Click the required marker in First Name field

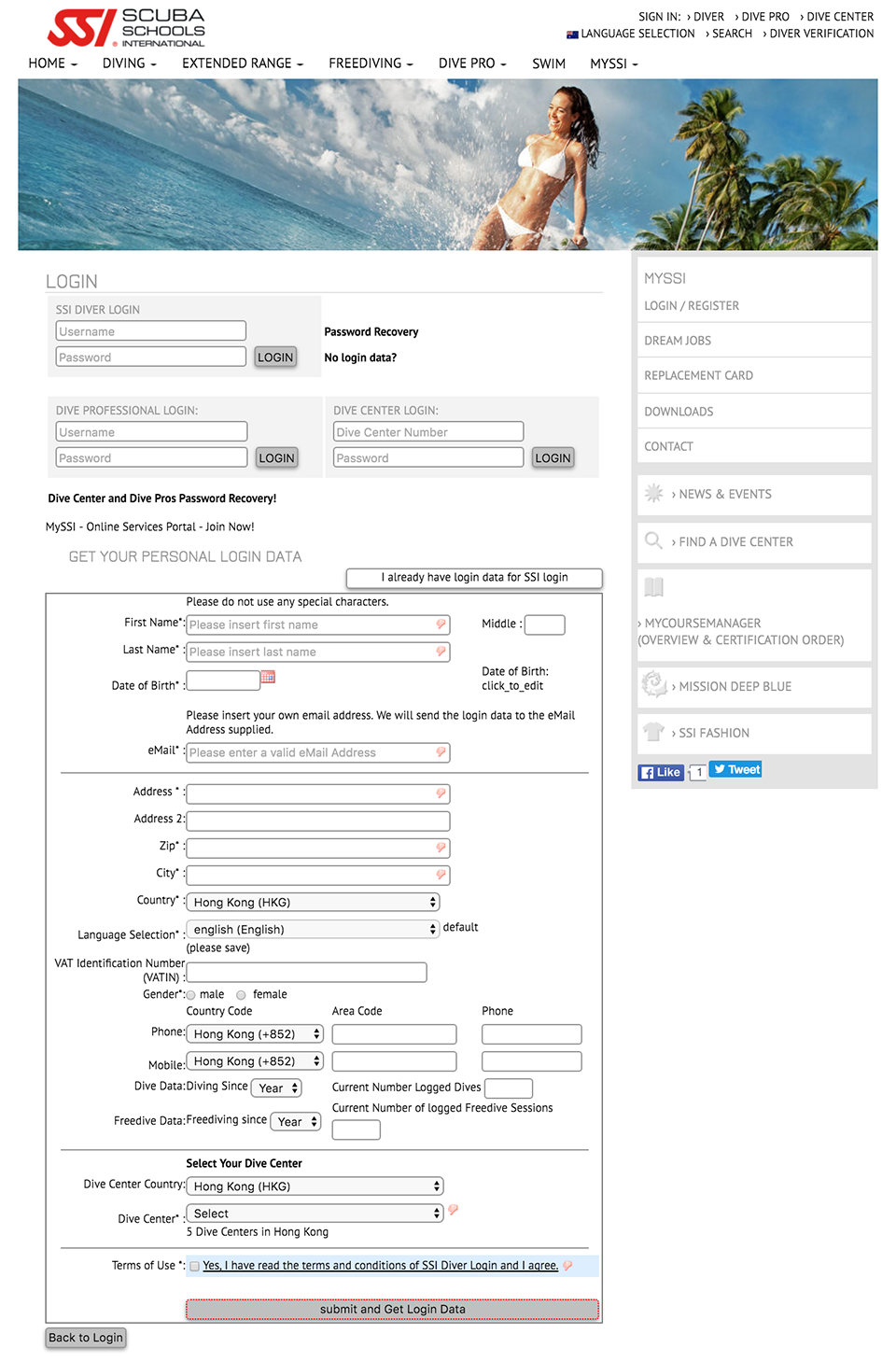tap(441, 624)
